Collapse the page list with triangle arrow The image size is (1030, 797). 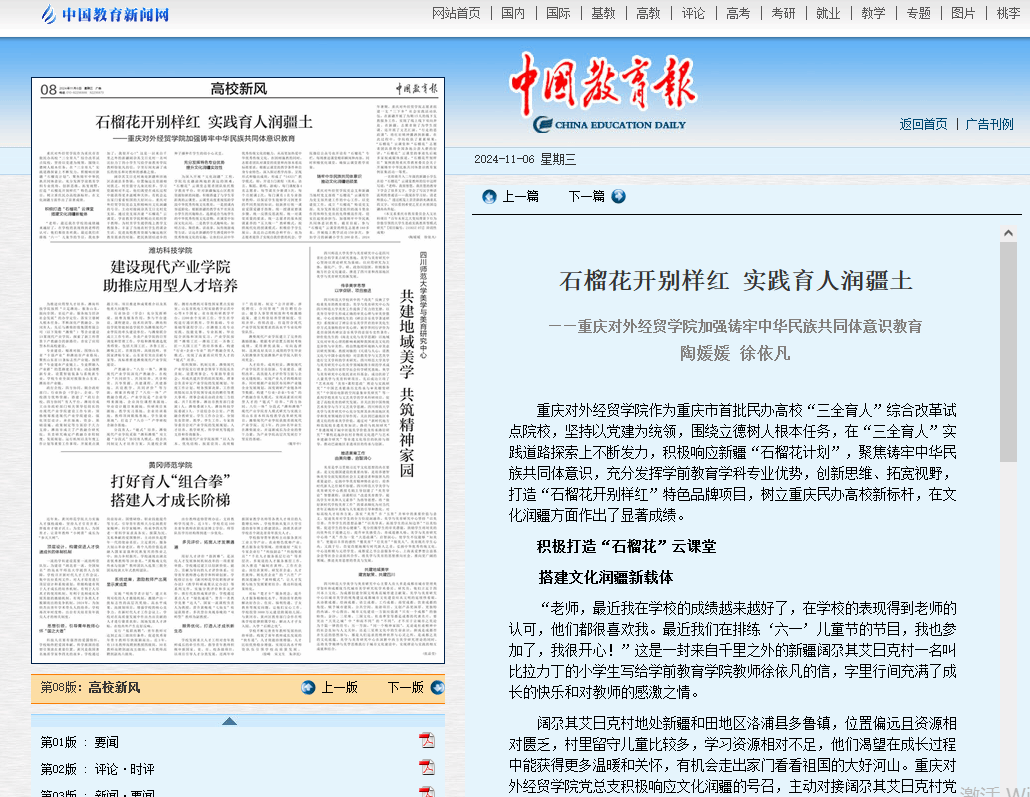coord(229,720)
